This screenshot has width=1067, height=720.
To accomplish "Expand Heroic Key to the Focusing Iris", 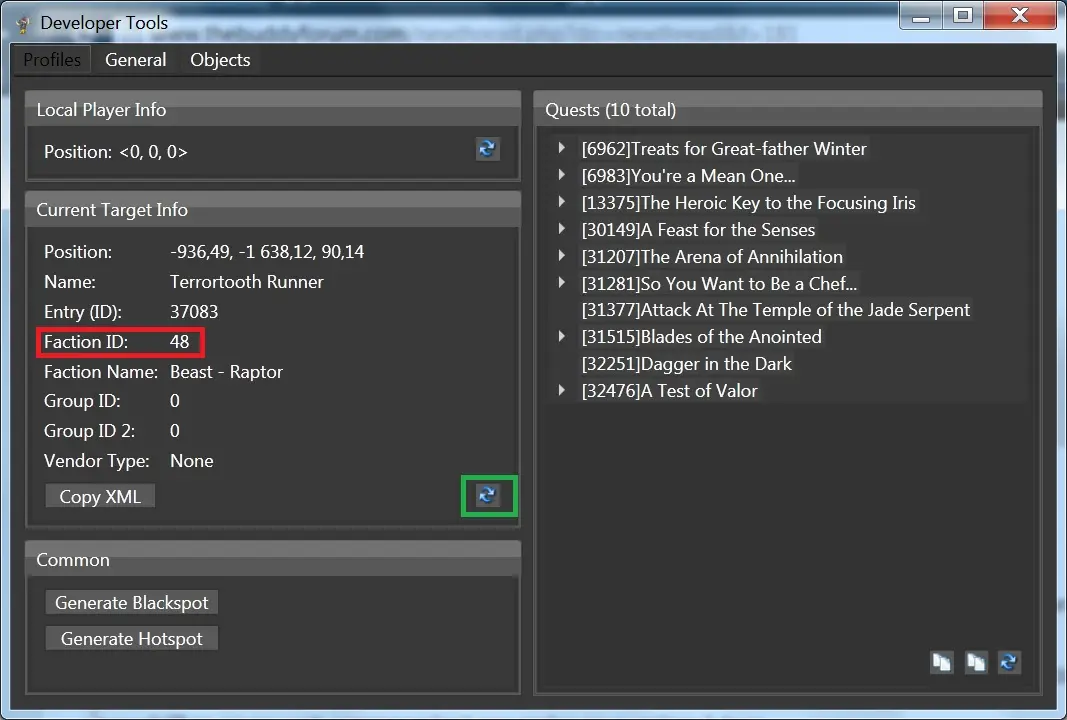I will point(562,203).
